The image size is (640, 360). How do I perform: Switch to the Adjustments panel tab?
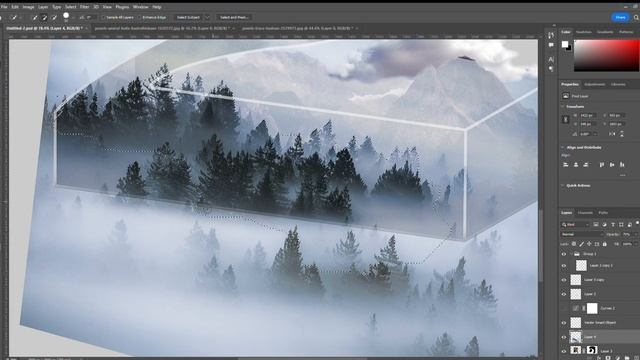tap(595, 84)
